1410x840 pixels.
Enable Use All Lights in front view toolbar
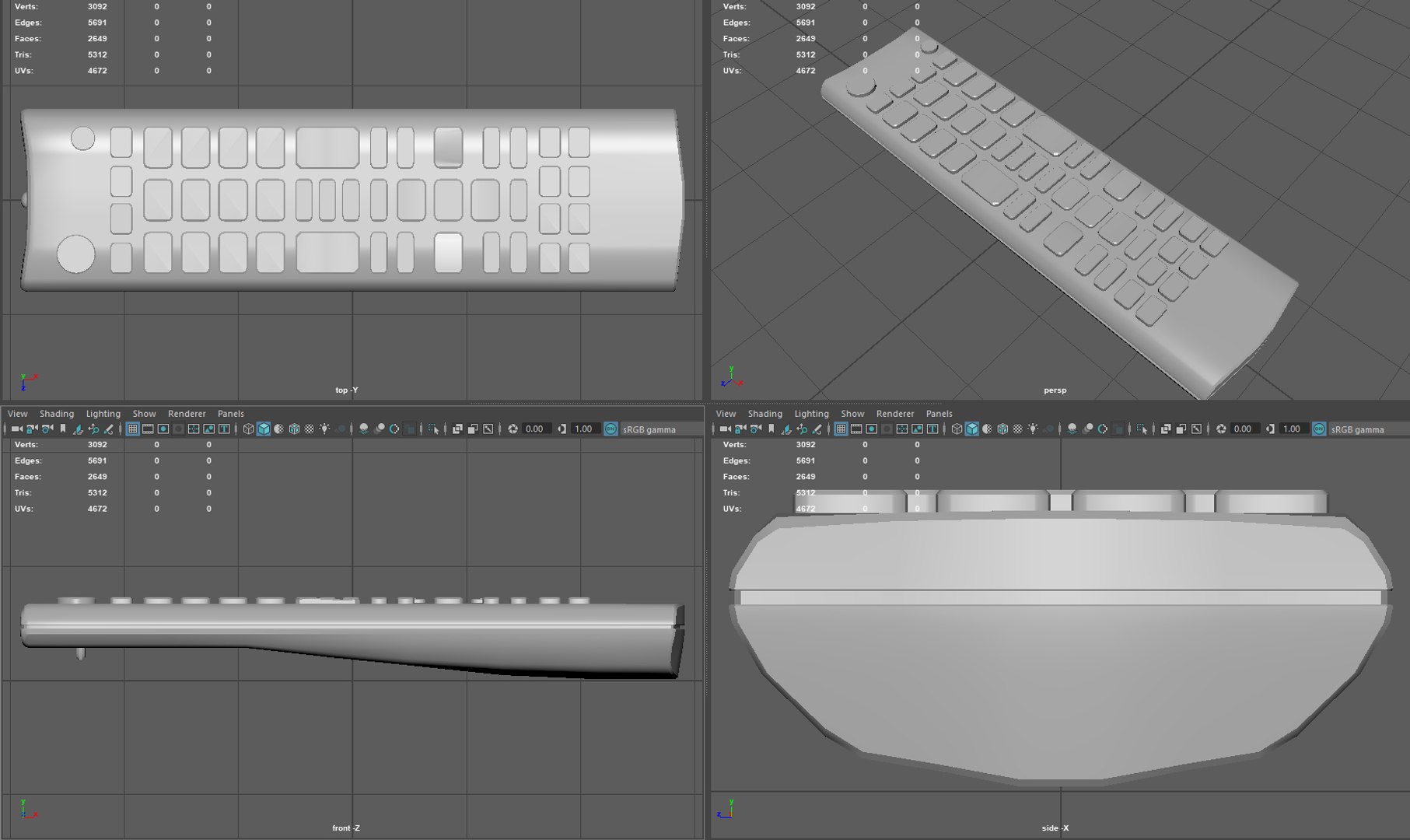[x=325, y=429]
